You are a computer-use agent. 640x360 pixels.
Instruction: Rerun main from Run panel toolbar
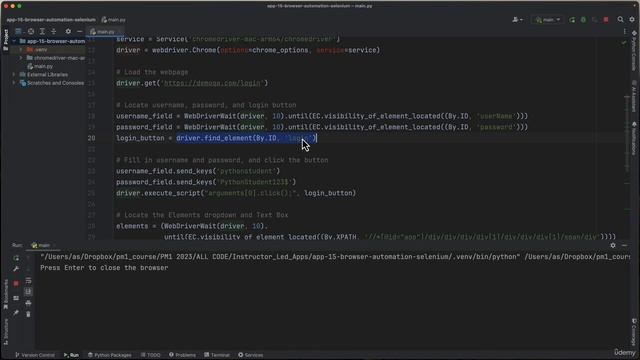coord(16,258)
